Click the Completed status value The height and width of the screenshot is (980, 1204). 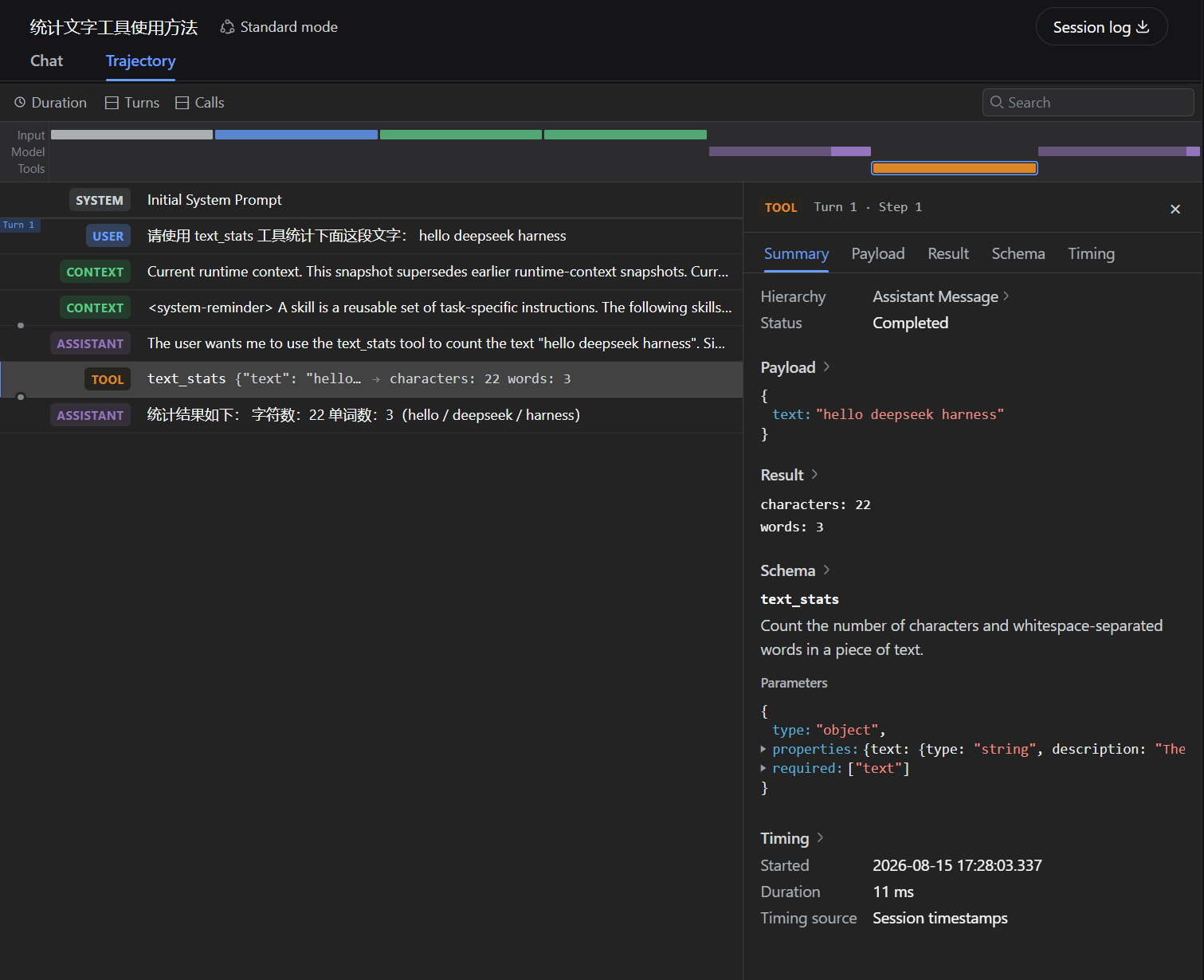(910, 323)
